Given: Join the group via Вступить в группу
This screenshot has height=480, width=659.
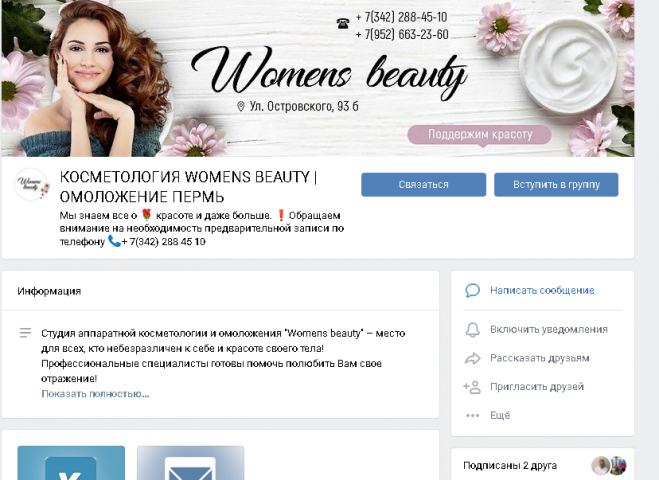Looking at the screenshot, I should point(556,185).
